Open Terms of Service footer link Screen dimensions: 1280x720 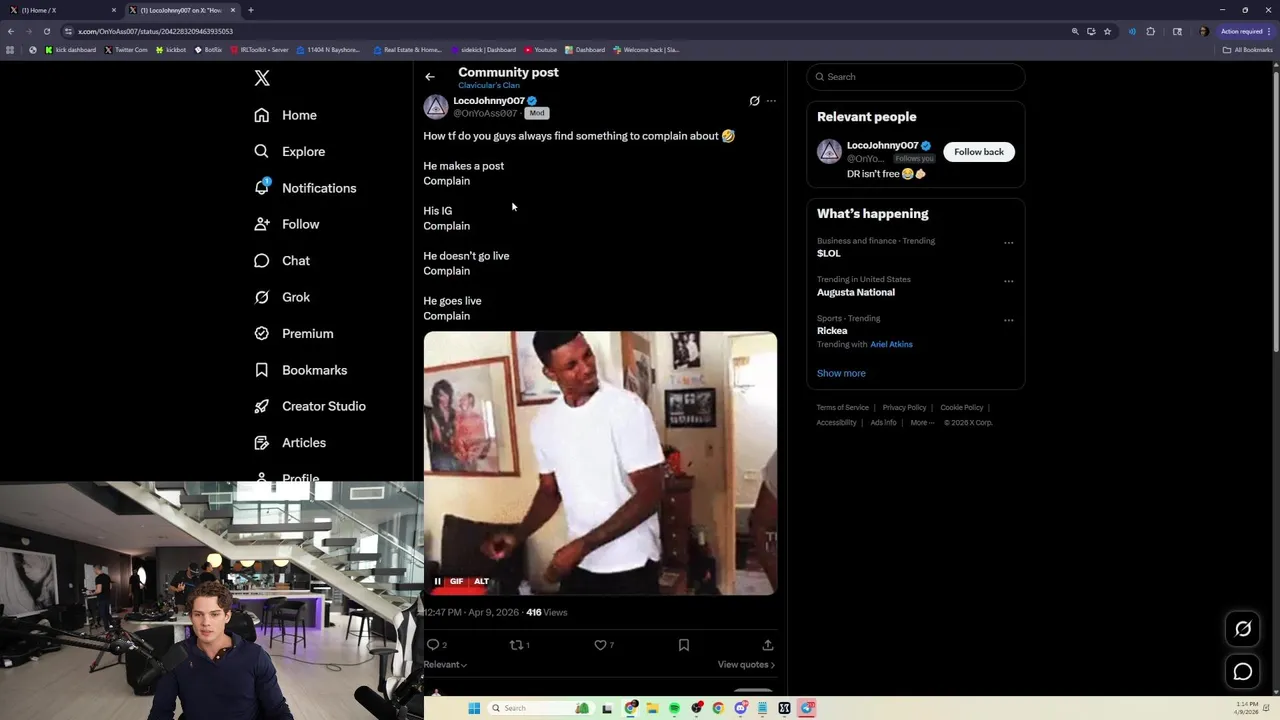tap(843, 408)
